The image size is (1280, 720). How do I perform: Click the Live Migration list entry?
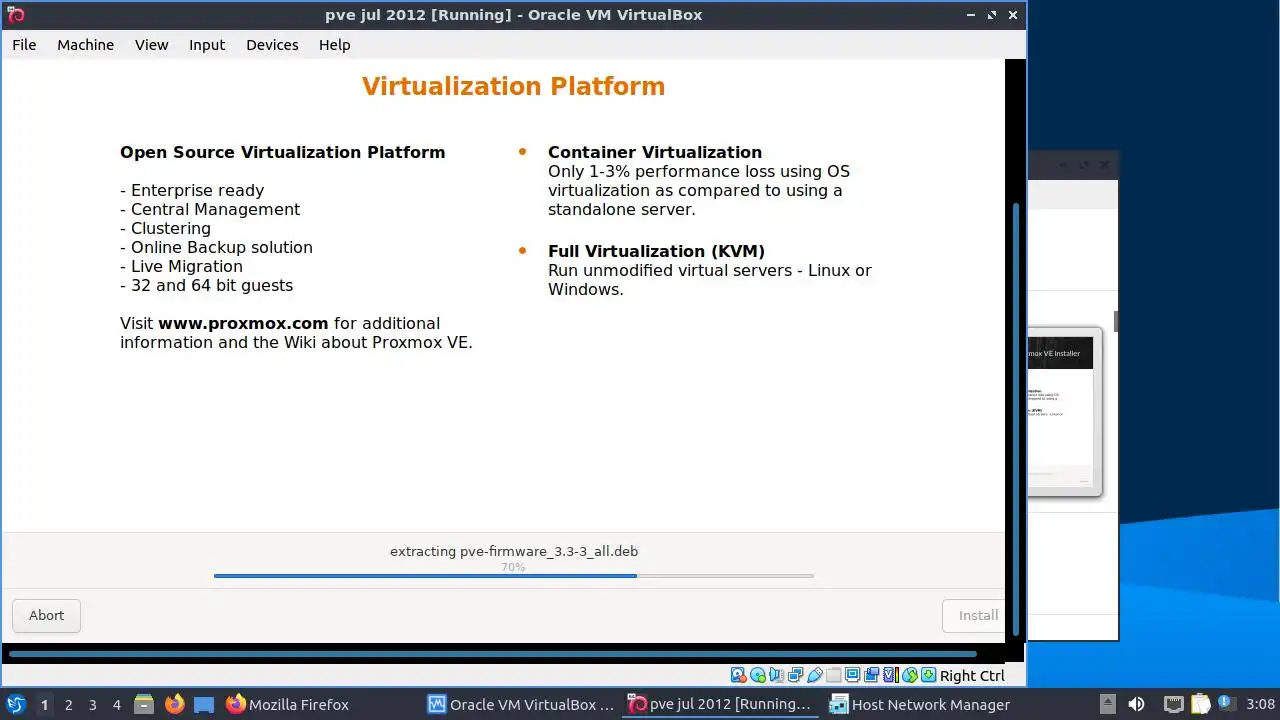(x=181, y=266)
